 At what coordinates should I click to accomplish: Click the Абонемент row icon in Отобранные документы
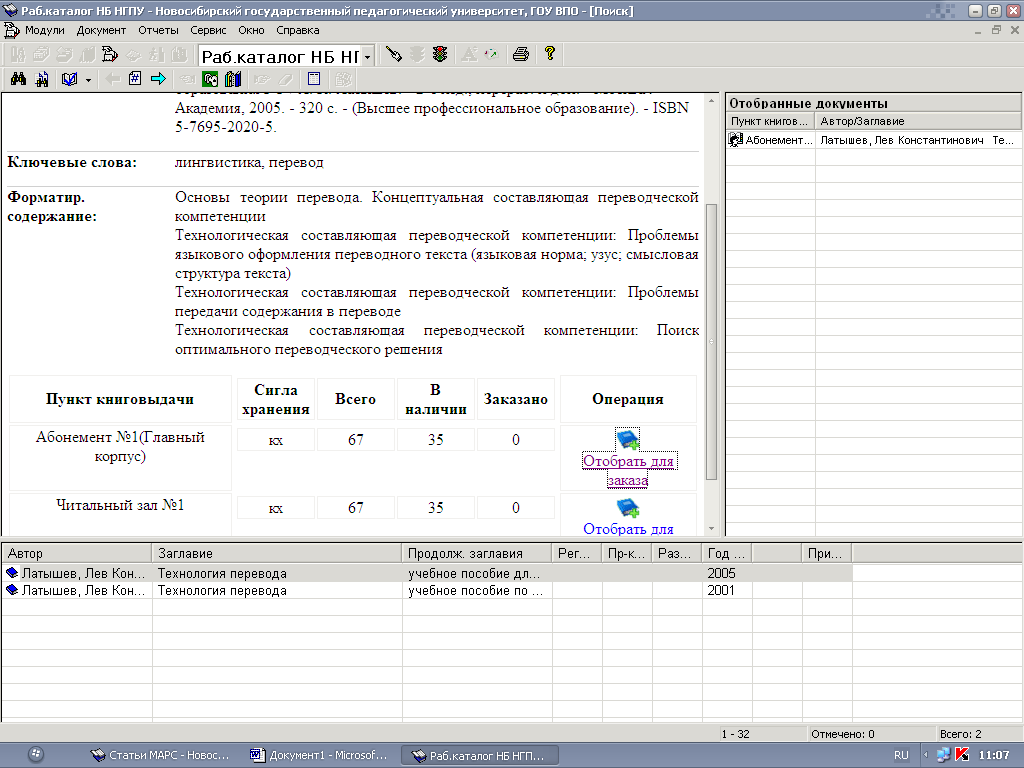coord(736,140)
